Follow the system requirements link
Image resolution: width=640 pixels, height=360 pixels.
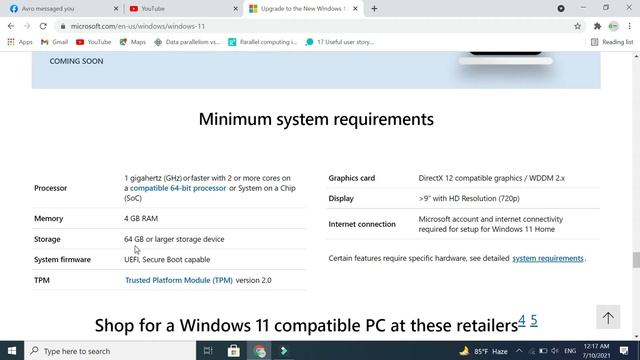tap(548, 258)
